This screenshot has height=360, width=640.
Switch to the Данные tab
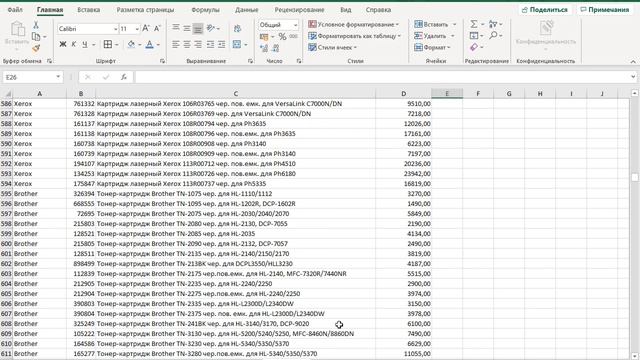(x=247, y=9)
